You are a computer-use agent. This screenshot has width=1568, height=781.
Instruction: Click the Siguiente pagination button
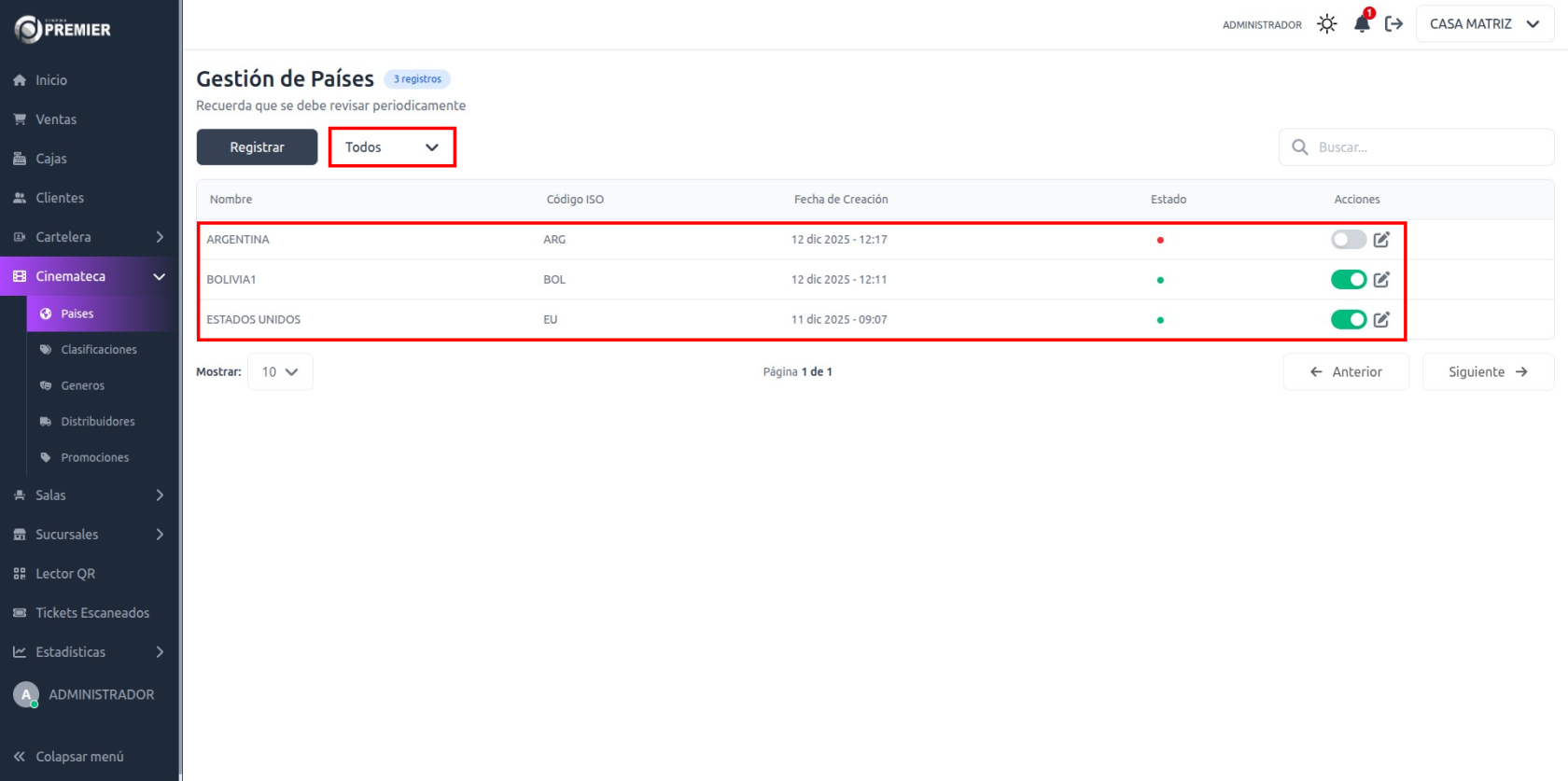(x=1488, y=372)
